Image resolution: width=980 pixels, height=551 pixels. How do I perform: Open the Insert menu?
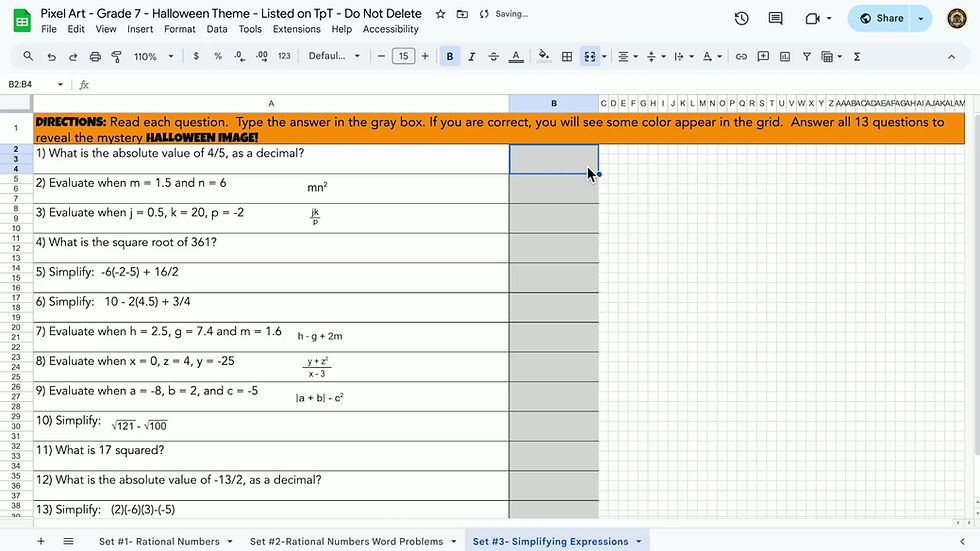(x=140, y=29)
